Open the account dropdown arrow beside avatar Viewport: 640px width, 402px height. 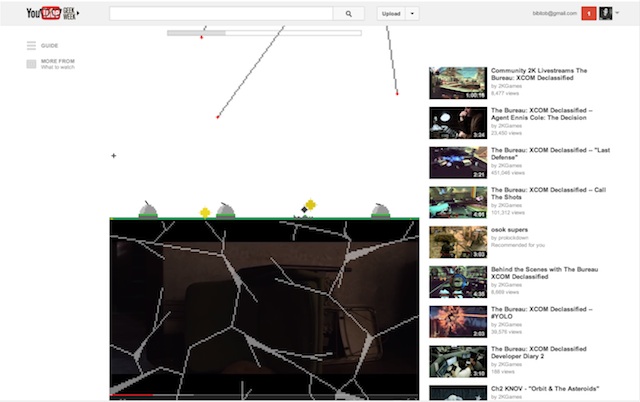coord(618,14)
